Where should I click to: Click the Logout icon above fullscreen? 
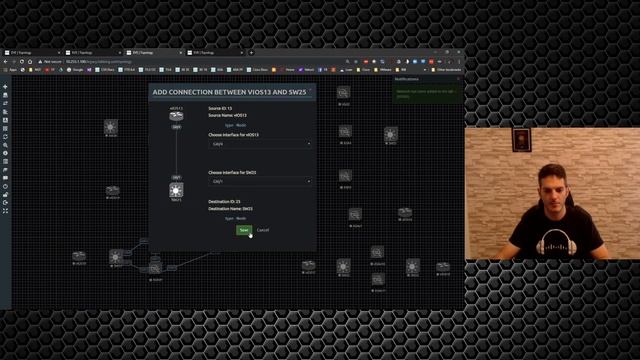pos(5,203)
